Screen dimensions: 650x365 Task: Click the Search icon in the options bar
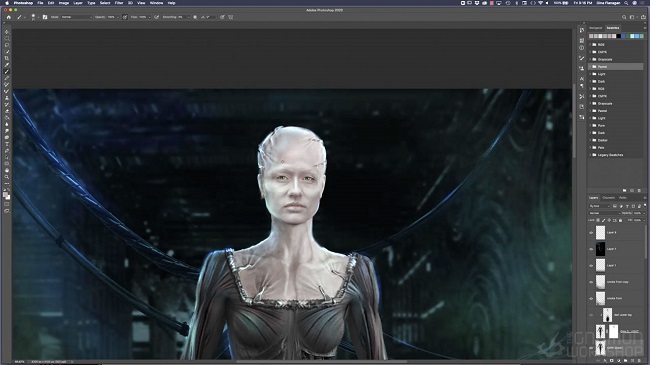click(x=624, y=17)
